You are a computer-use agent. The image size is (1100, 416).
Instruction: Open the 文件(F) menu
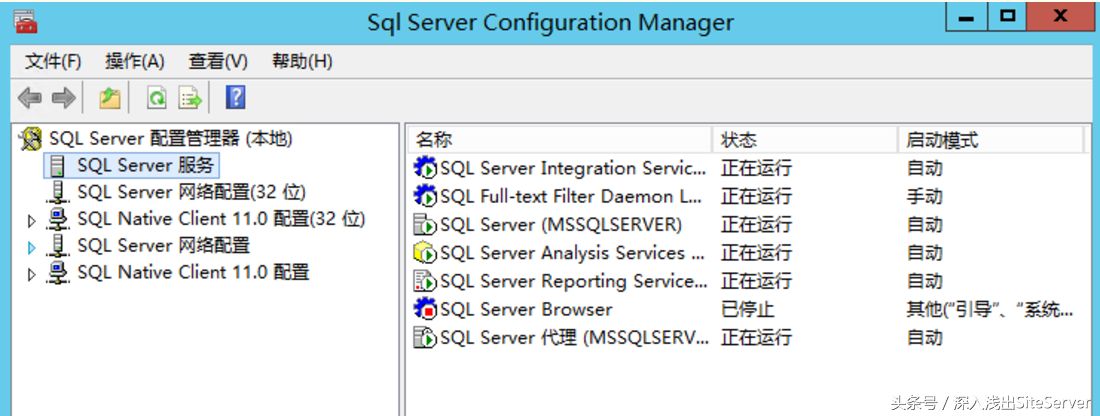tap(53, 62)
